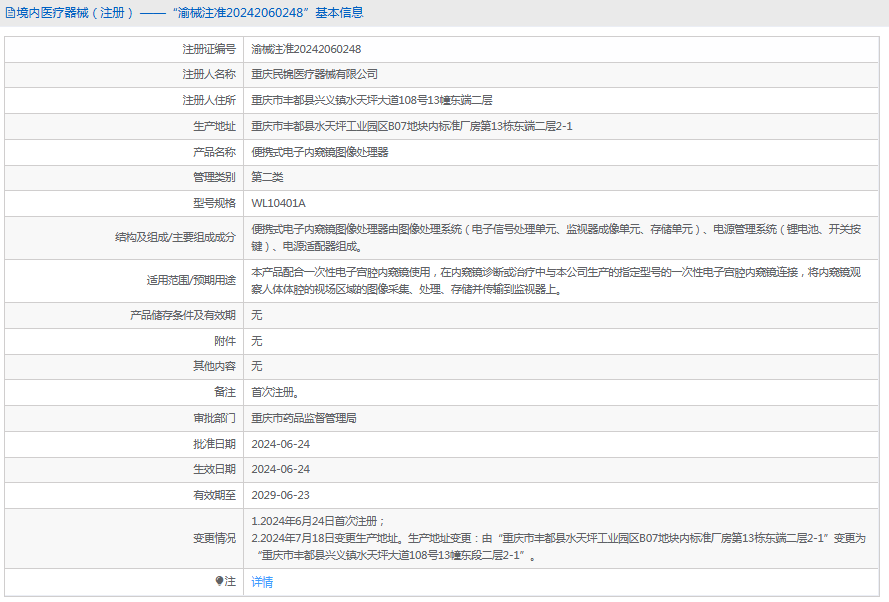The width and height of the screenshot is (889, 602).
Task: Select the 第二类 value
Action: (267, 177)
